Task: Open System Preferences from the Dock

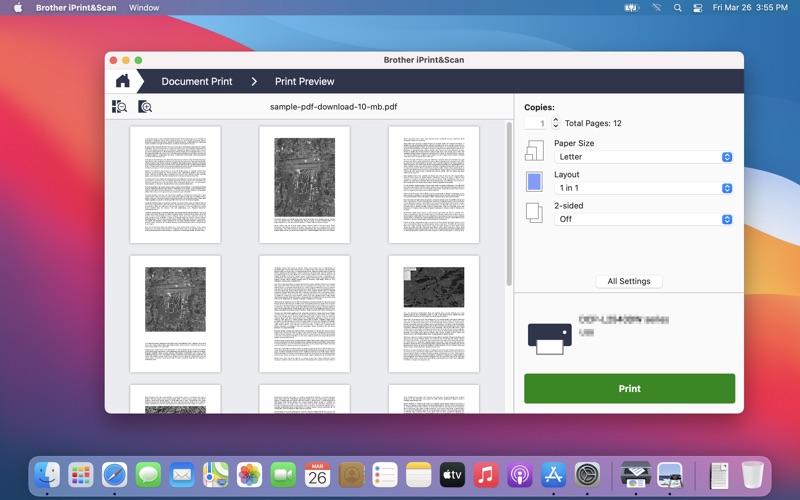Action: [587, 475]
